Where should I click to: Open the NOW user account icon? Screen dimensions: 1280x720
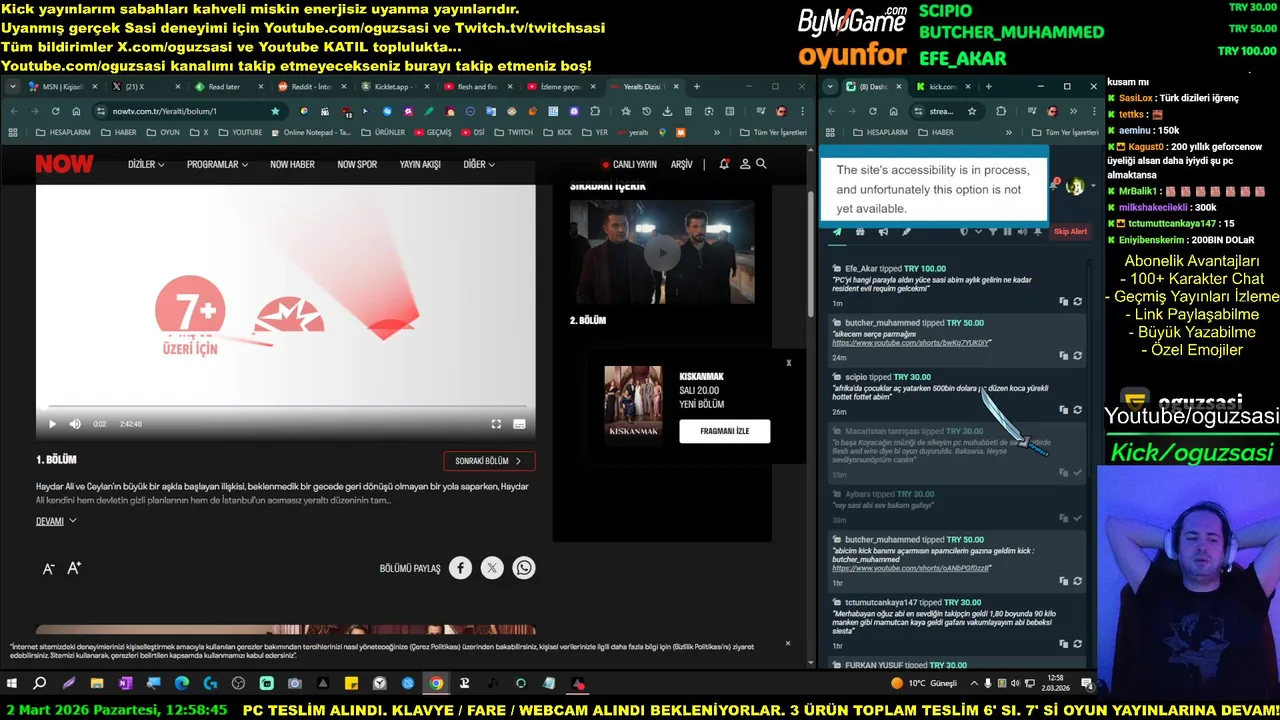(745, 164)
